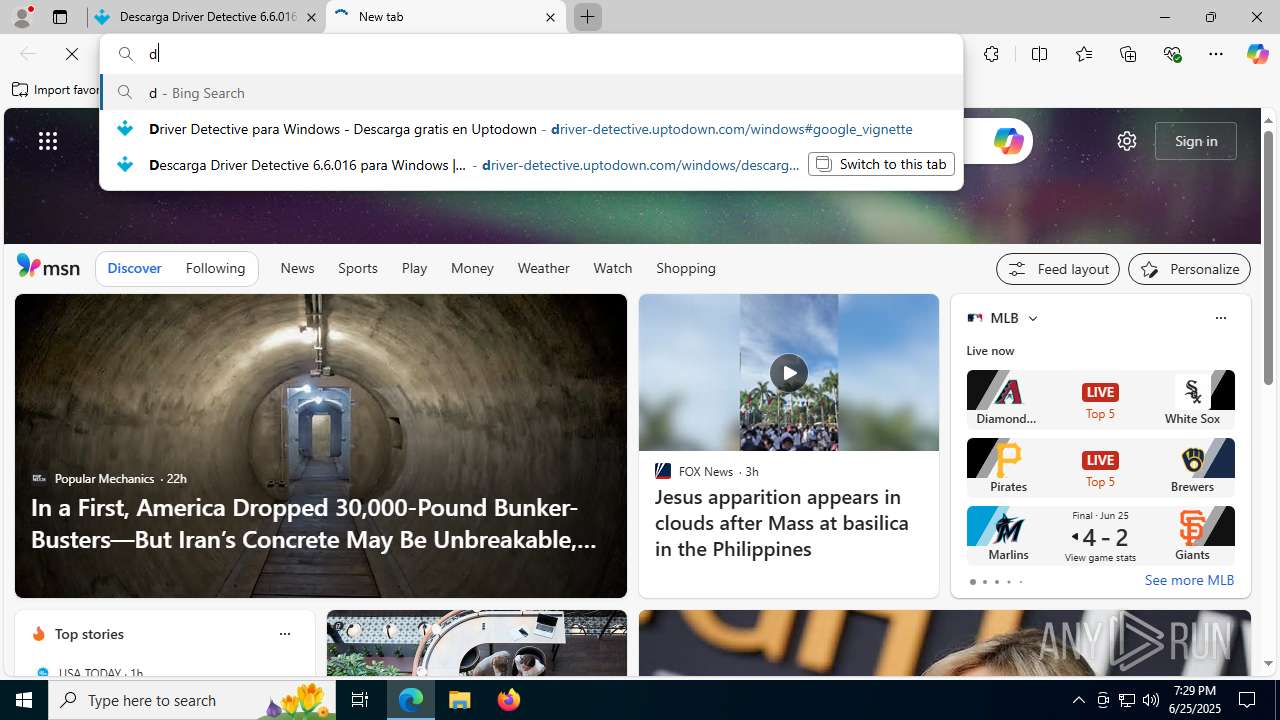1280x720 pixels.
Task: Open the Watch menu item
Action: pyautogui.click(x=612, y=268)
